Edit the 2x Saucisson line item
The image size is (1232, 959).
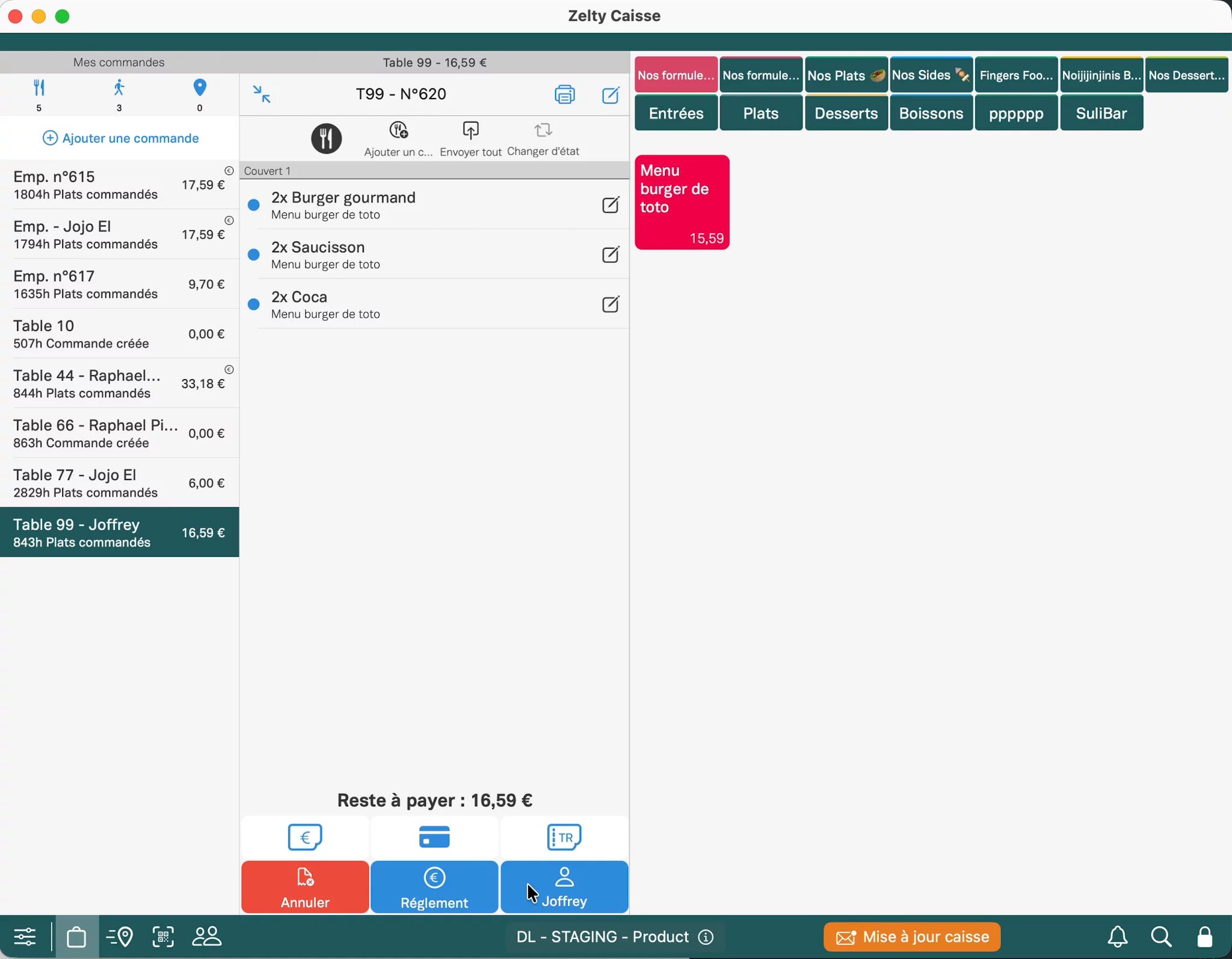[610, 254]
